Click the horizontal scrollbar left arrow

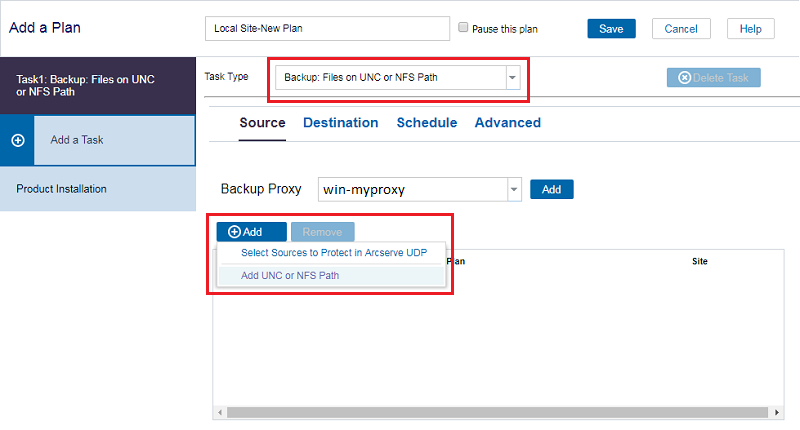tap(220, 412)
